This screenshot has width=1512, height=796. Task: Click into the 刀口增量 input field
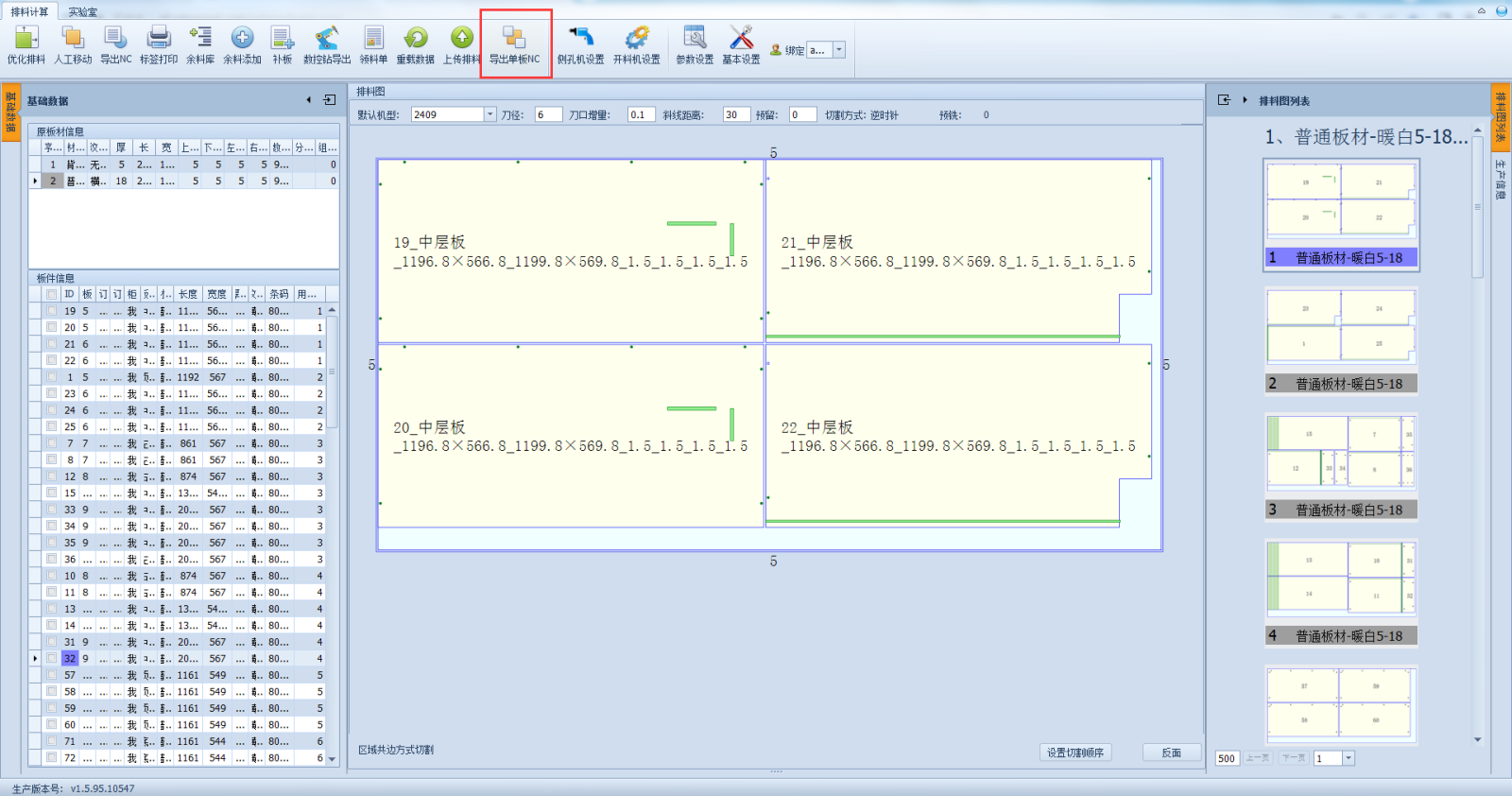point(641,114)
